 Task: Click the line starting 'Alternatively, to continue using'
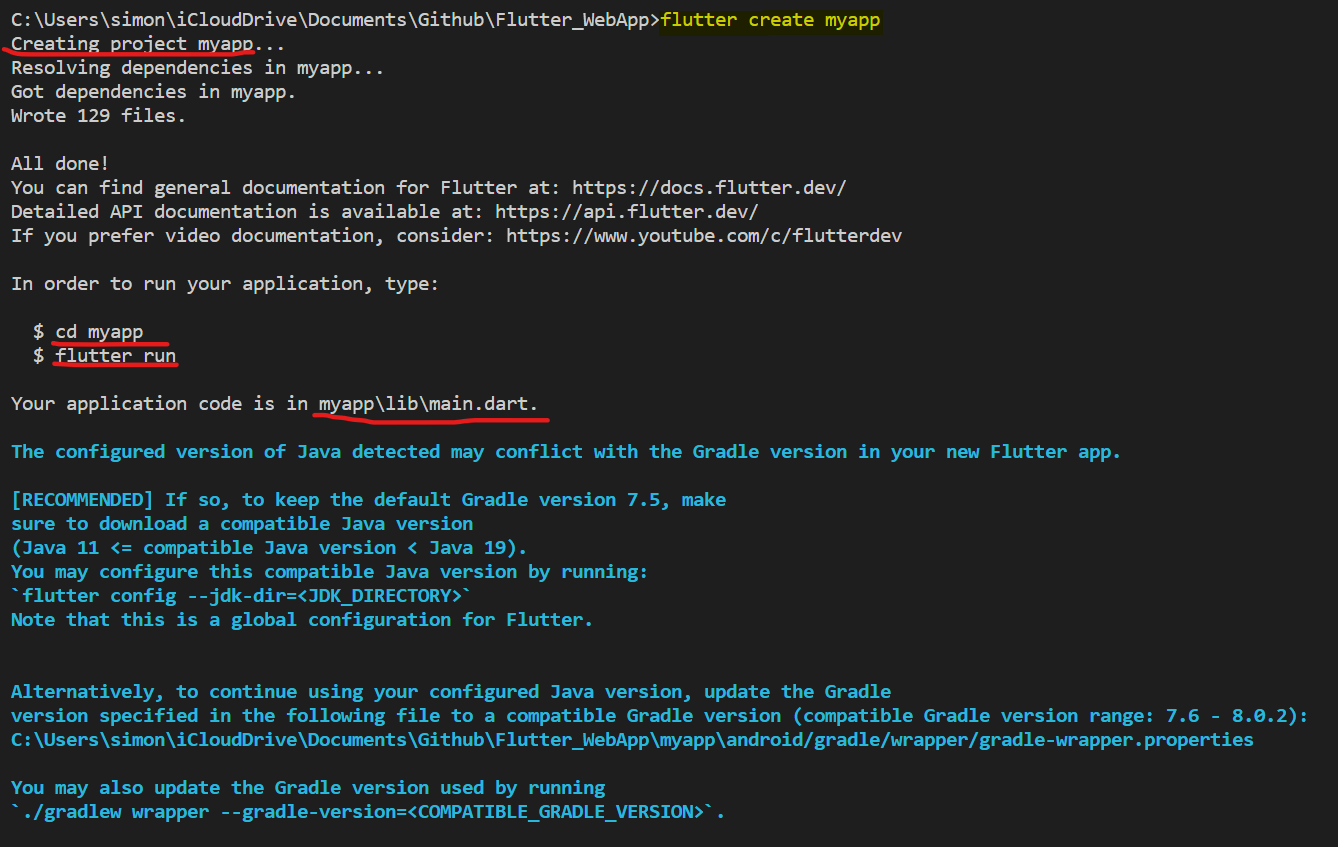click(x=451, y=692)
